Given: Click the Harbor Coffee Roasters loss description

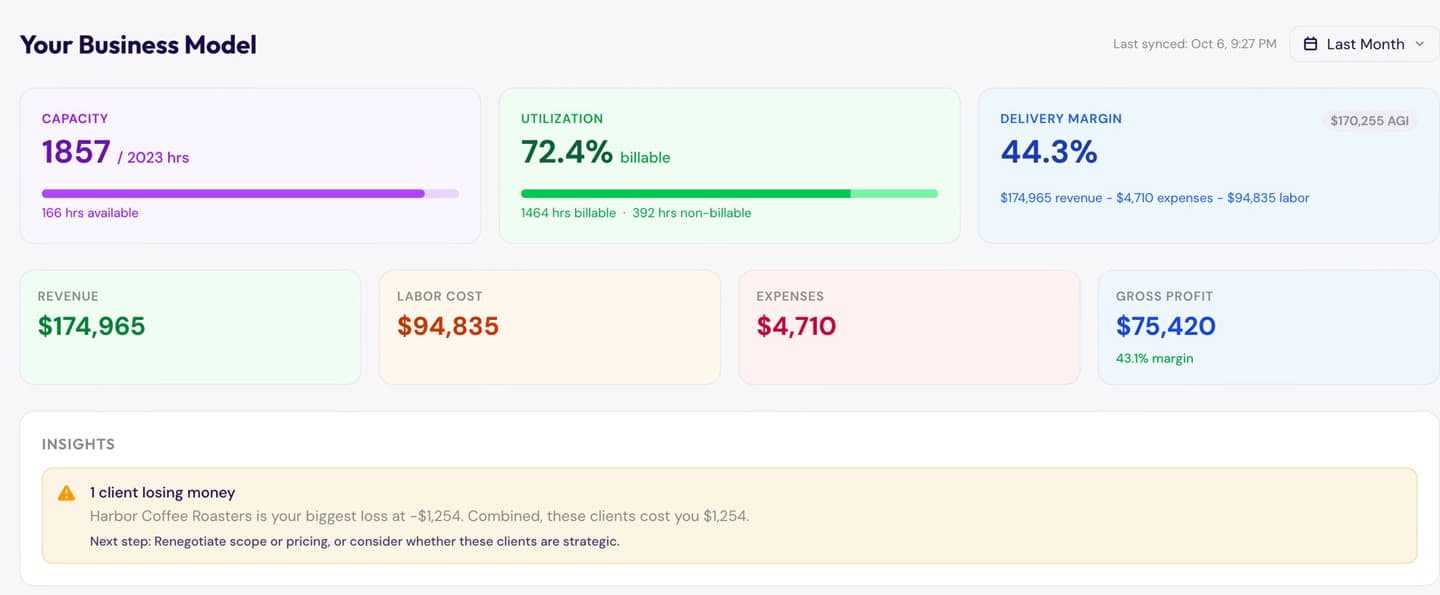Looking at the screenshot, I should point(419,517).
